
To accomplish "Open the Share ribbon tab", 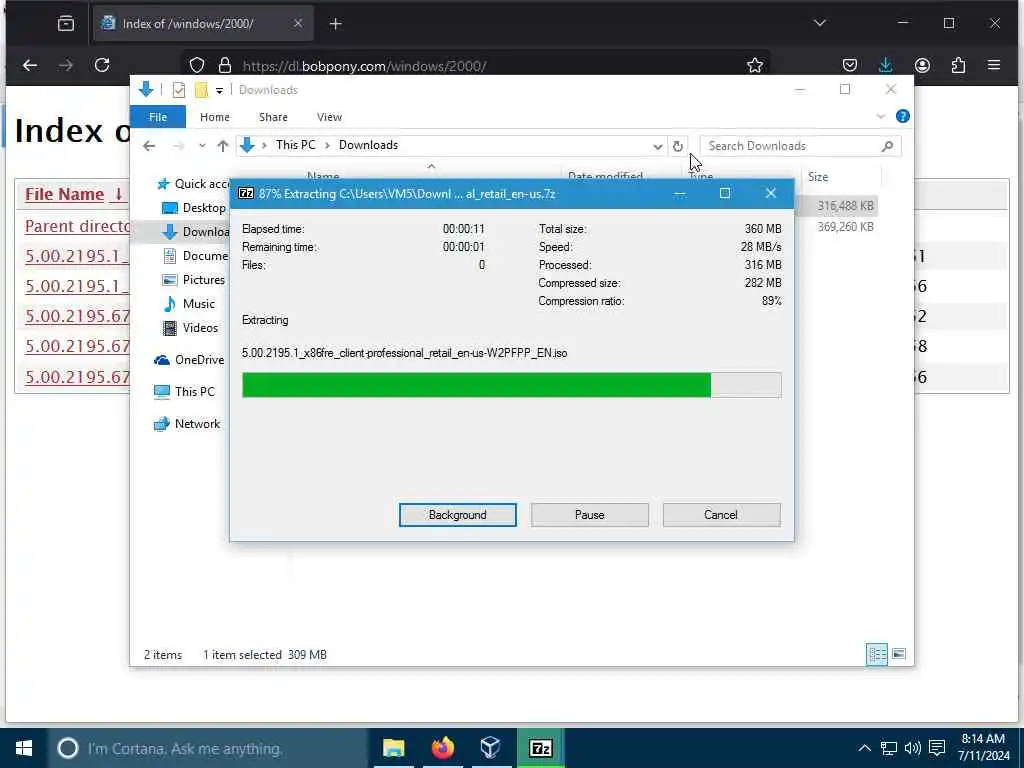I will (x=273, y=117).
